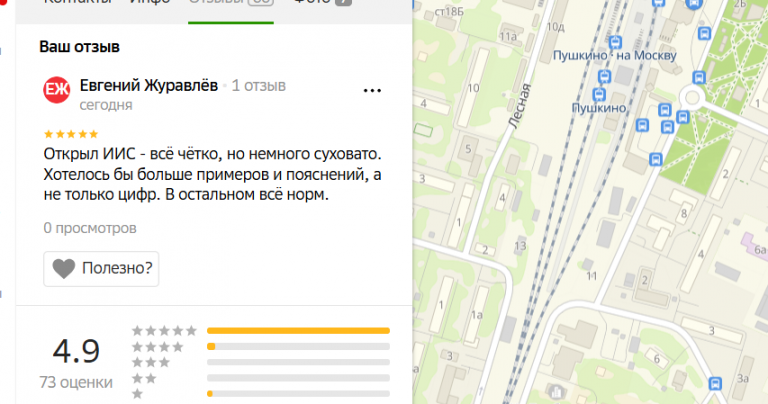
Task: Open Евгений Журавлёв profile name
Action: point(148,85)
